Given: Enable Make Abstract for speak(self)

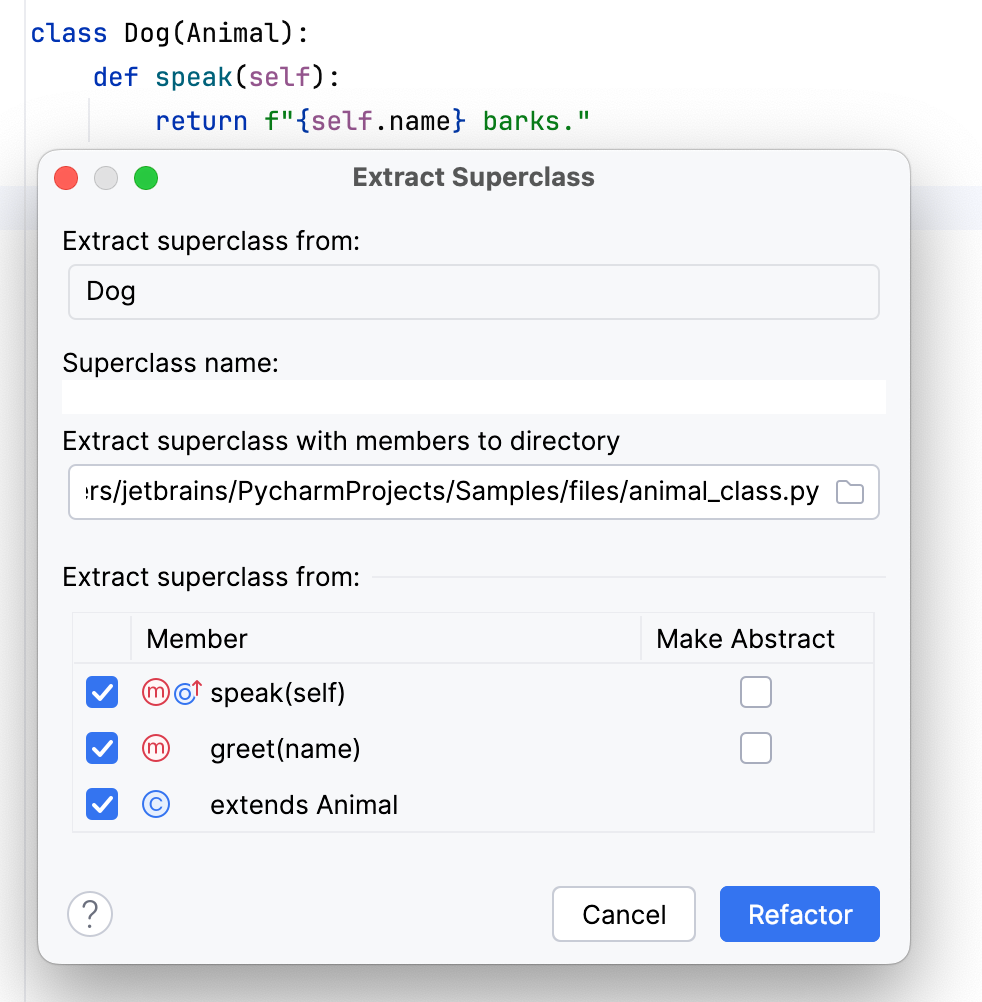Looking at the screenshot, I should tap(755, 692).
